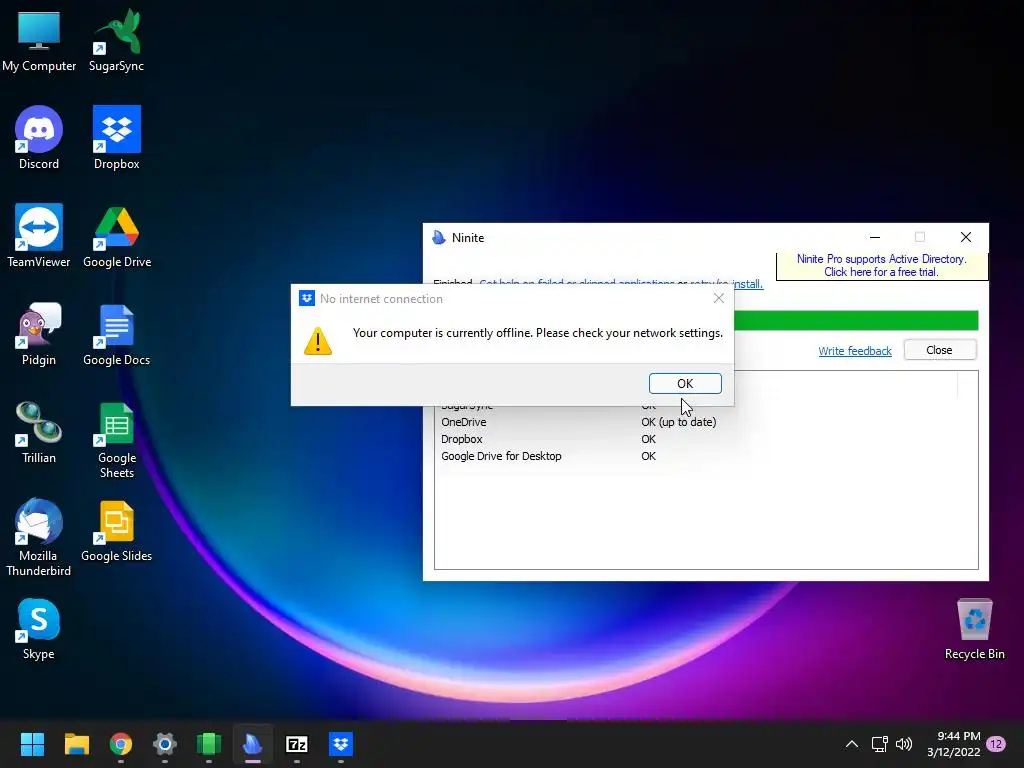The height and width of the screenshot is (768, 1024).
Task: Click the Ninite title bar icon
Action: [438, 238]
